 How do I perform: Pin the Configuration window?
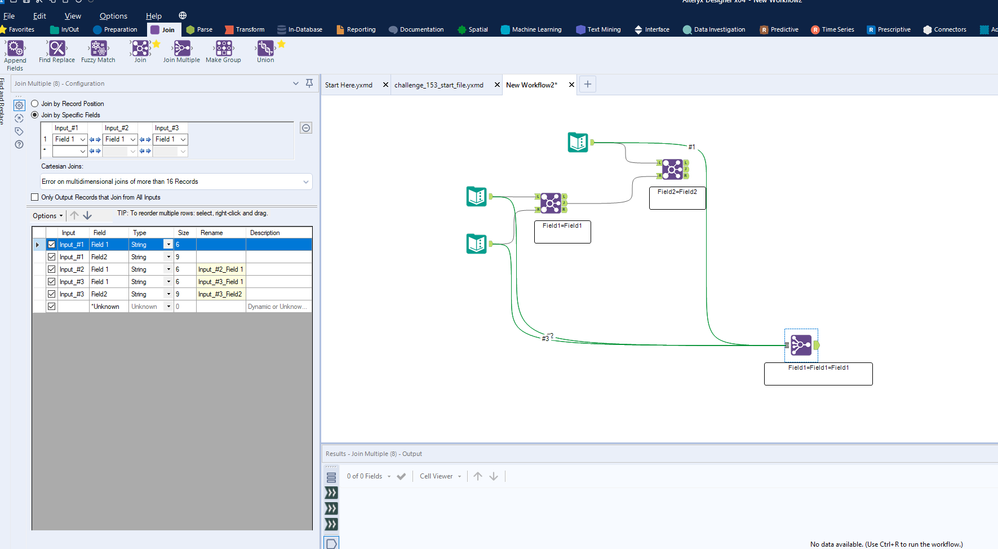tap(309, 83)
